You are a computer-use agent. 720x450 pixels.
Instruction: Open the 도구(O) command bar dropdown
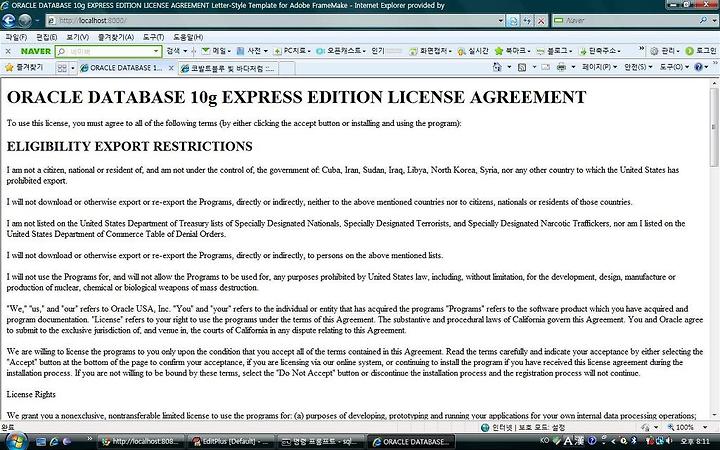coord(675,67)
